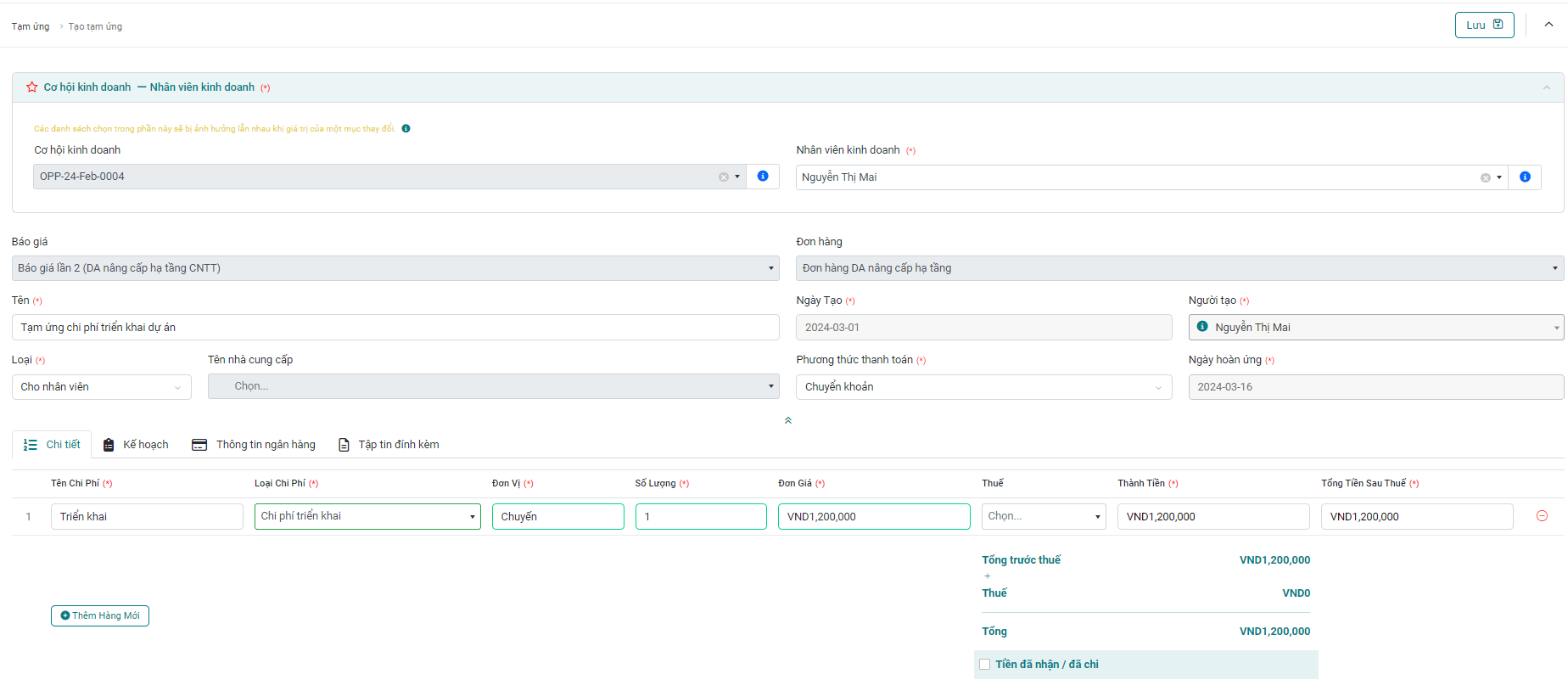Click the star icon next to Cơ hội kinh doanh header
1568x691 pixels.
[x=32, y=87]
